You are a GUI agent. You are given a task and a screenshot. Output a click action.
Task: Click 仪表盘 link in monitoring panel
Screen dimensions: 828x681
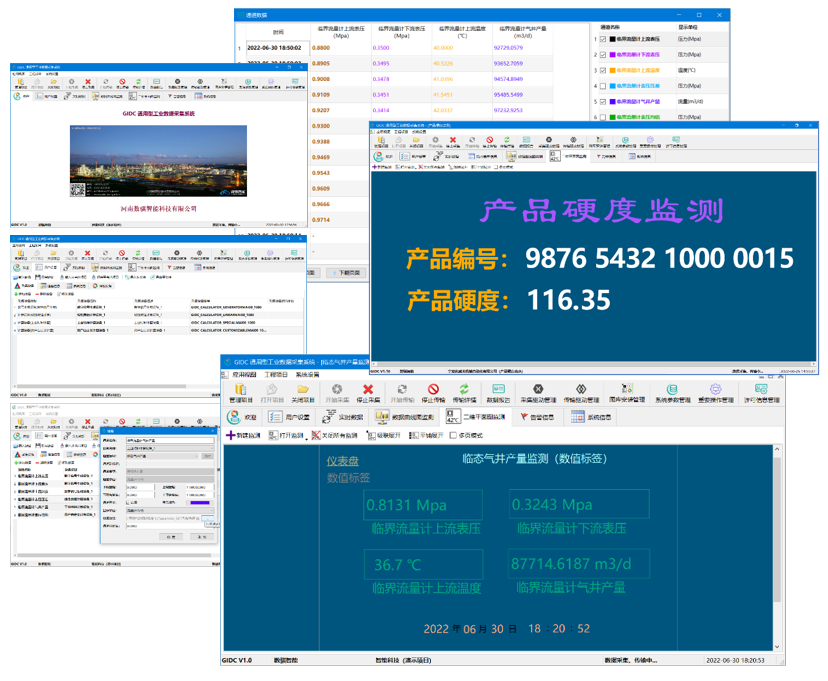(x=342, y=460)
